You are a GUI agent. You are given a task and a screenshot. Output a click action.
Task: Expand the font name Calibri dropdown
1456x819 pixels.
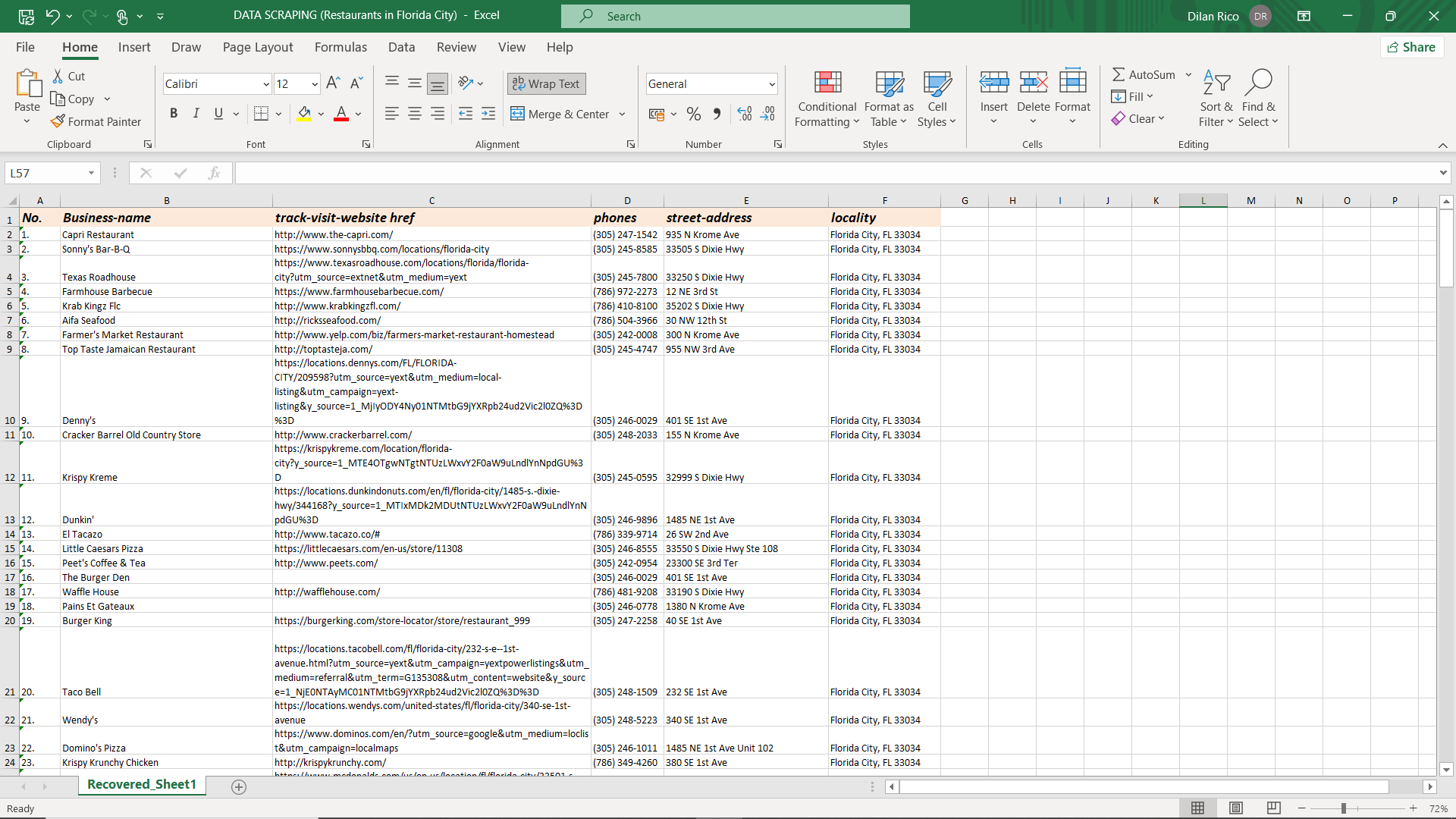click(x=266, y=84)
